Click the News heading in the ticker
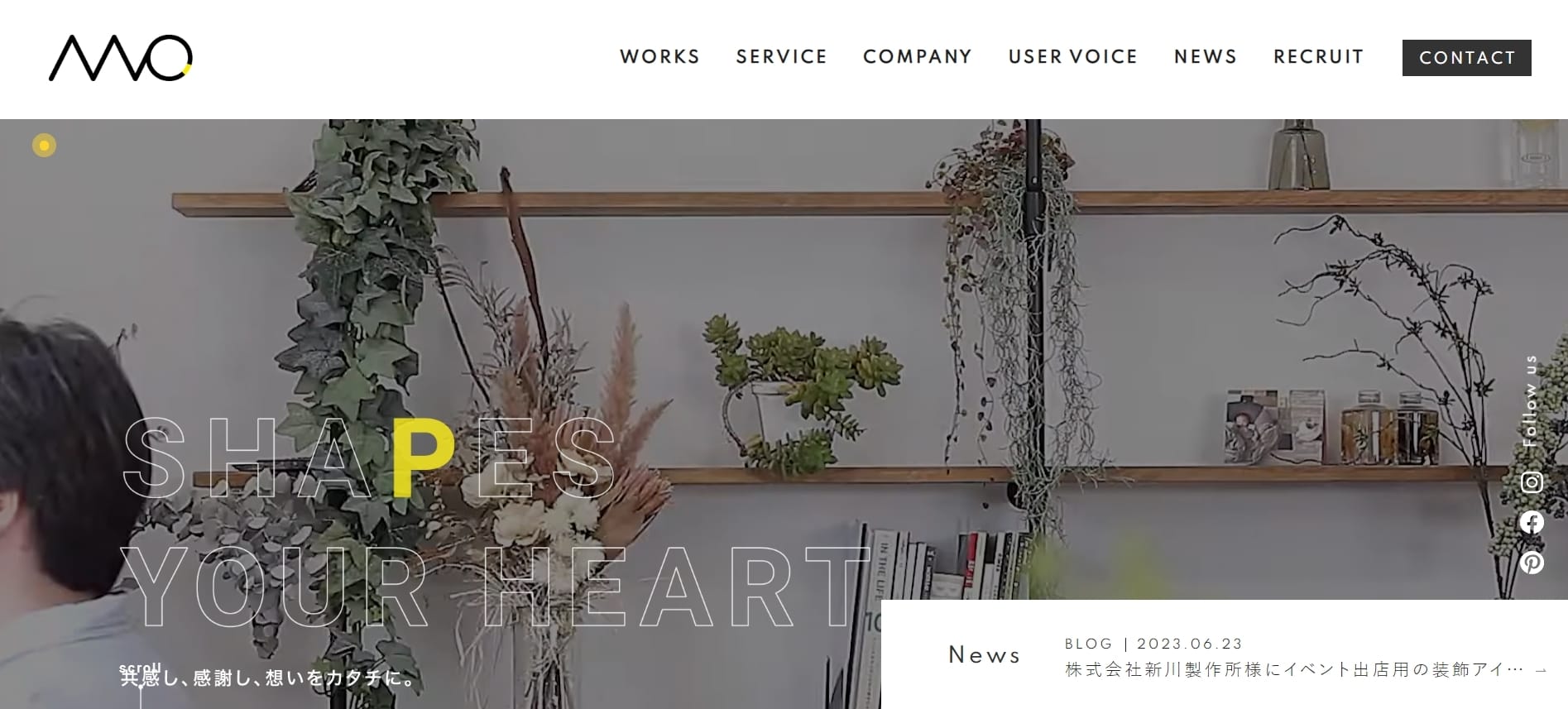 click(x=984, y=654)
